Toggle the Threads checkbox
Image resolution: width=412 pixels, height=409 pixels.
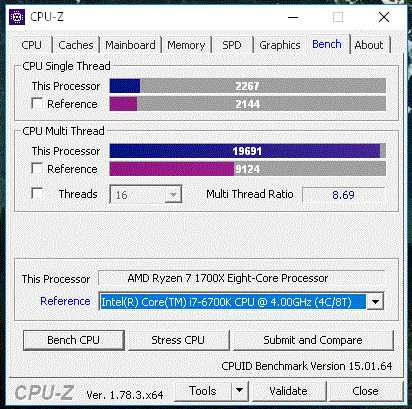tap(37, 193)
